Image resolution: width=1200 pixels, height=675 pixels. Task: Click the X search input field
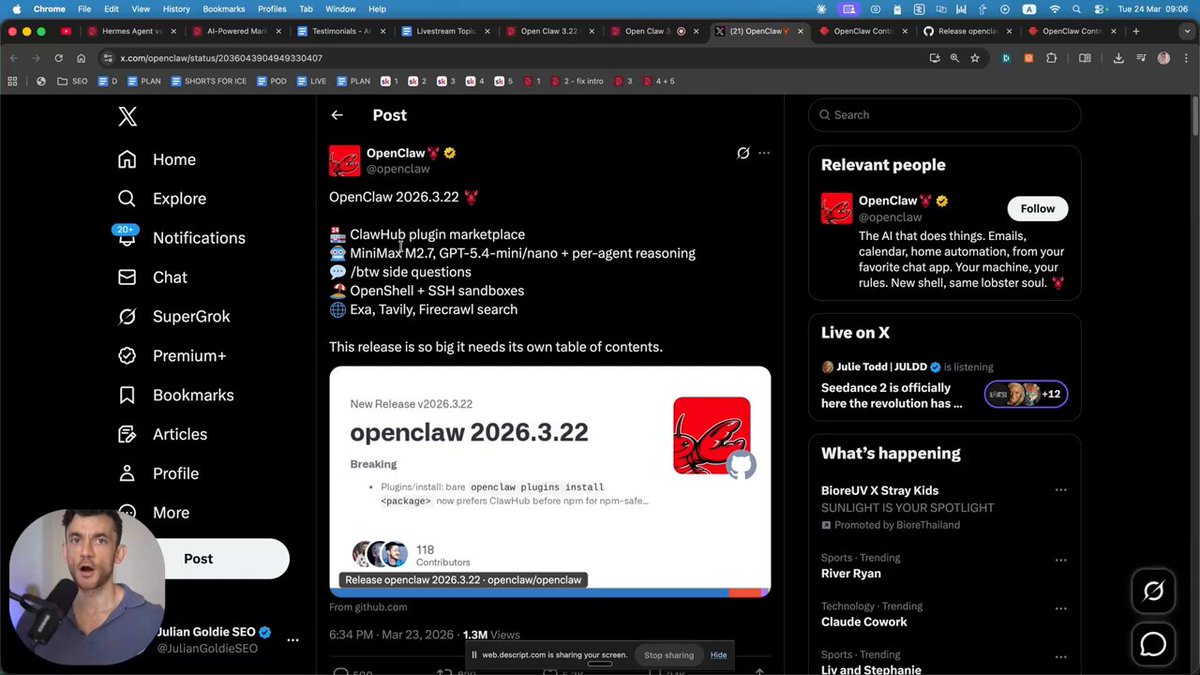pos(944,115)
